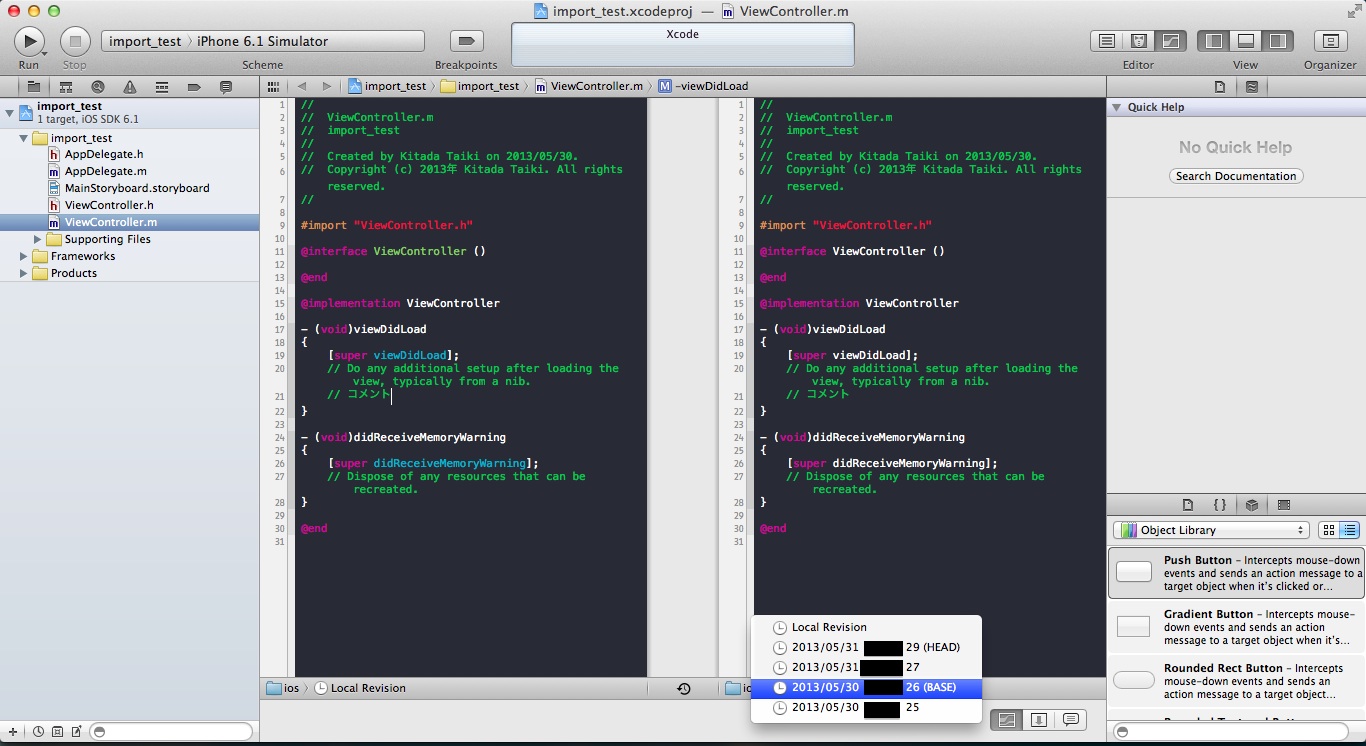Open MainStoryboard.storyboard file
1366x746 pixels.
click(129, 188)
